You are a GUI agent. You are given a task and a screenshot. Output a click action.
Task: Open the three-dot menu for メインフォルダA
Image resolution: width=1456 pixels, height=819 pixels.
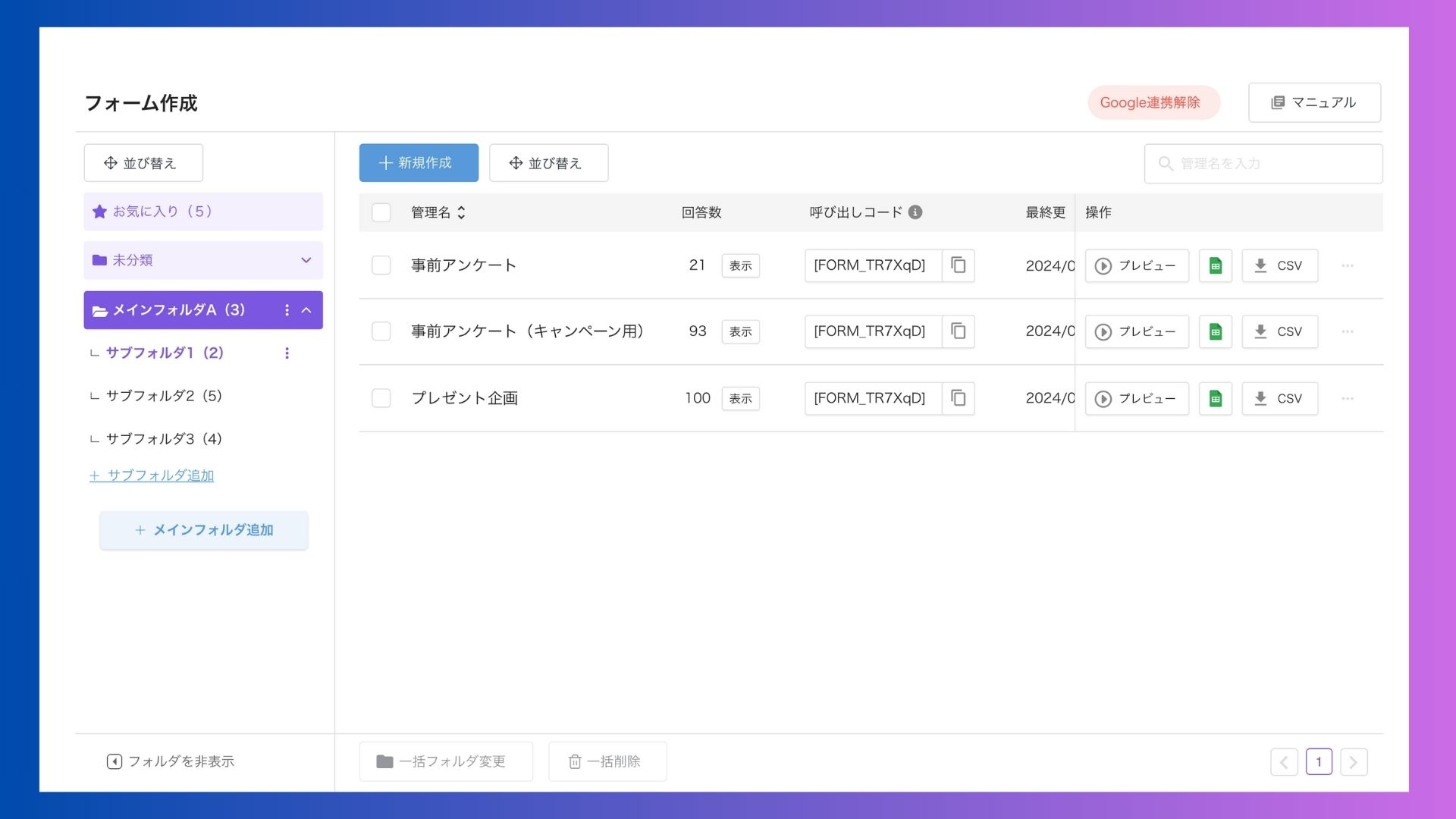(287, 310)
